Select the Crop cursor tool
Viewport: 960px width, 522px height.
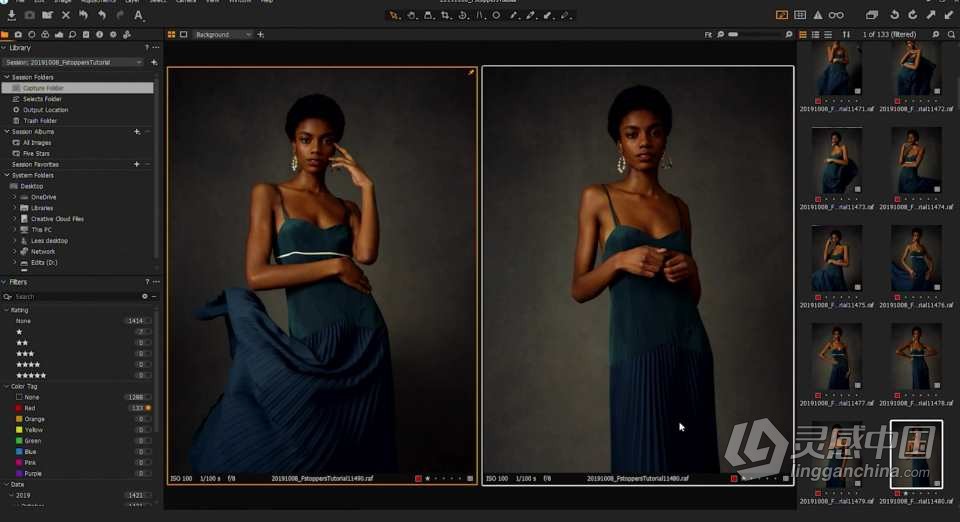[446, 15]
